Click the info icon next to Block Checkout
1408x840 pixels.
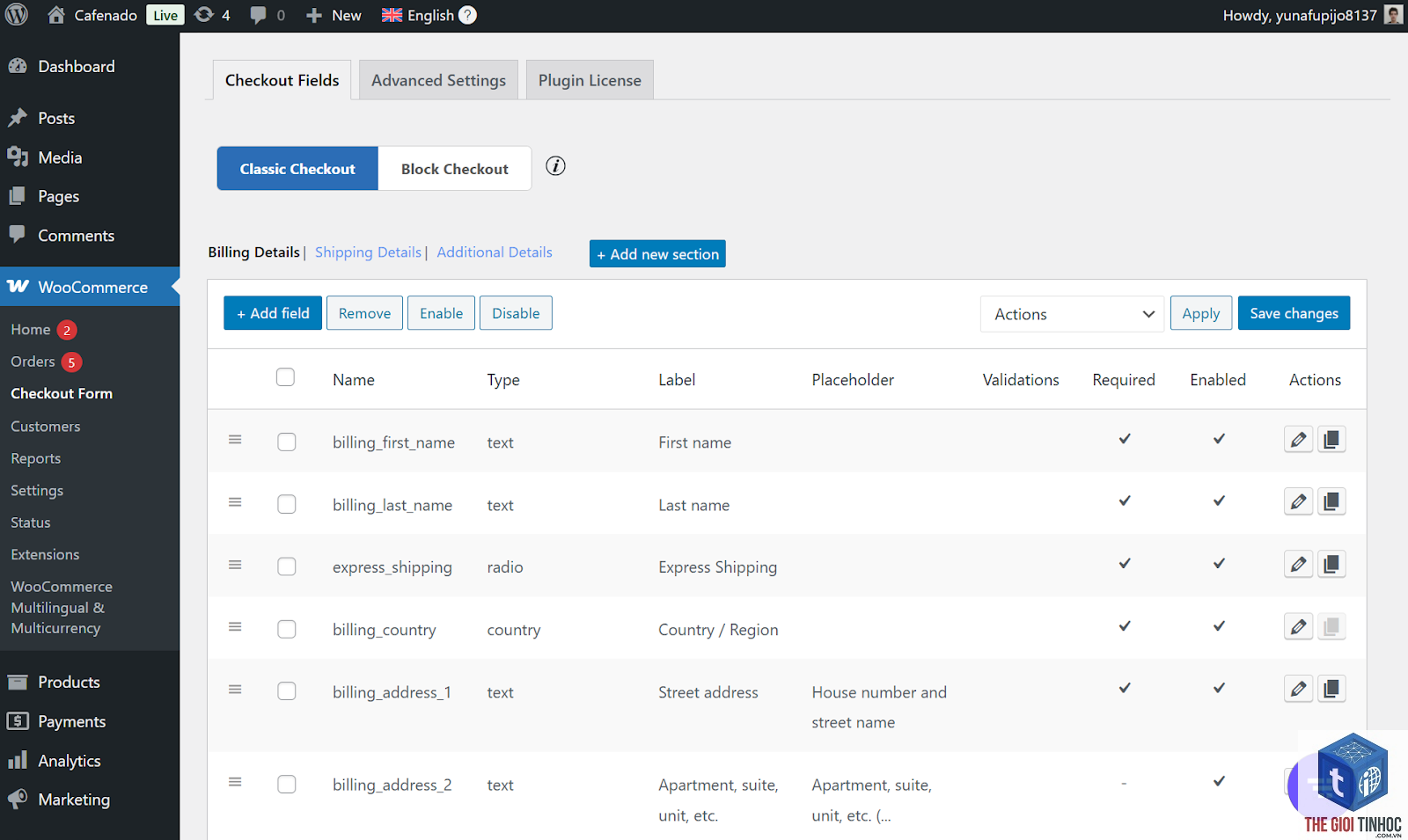(x=555, y=166)
